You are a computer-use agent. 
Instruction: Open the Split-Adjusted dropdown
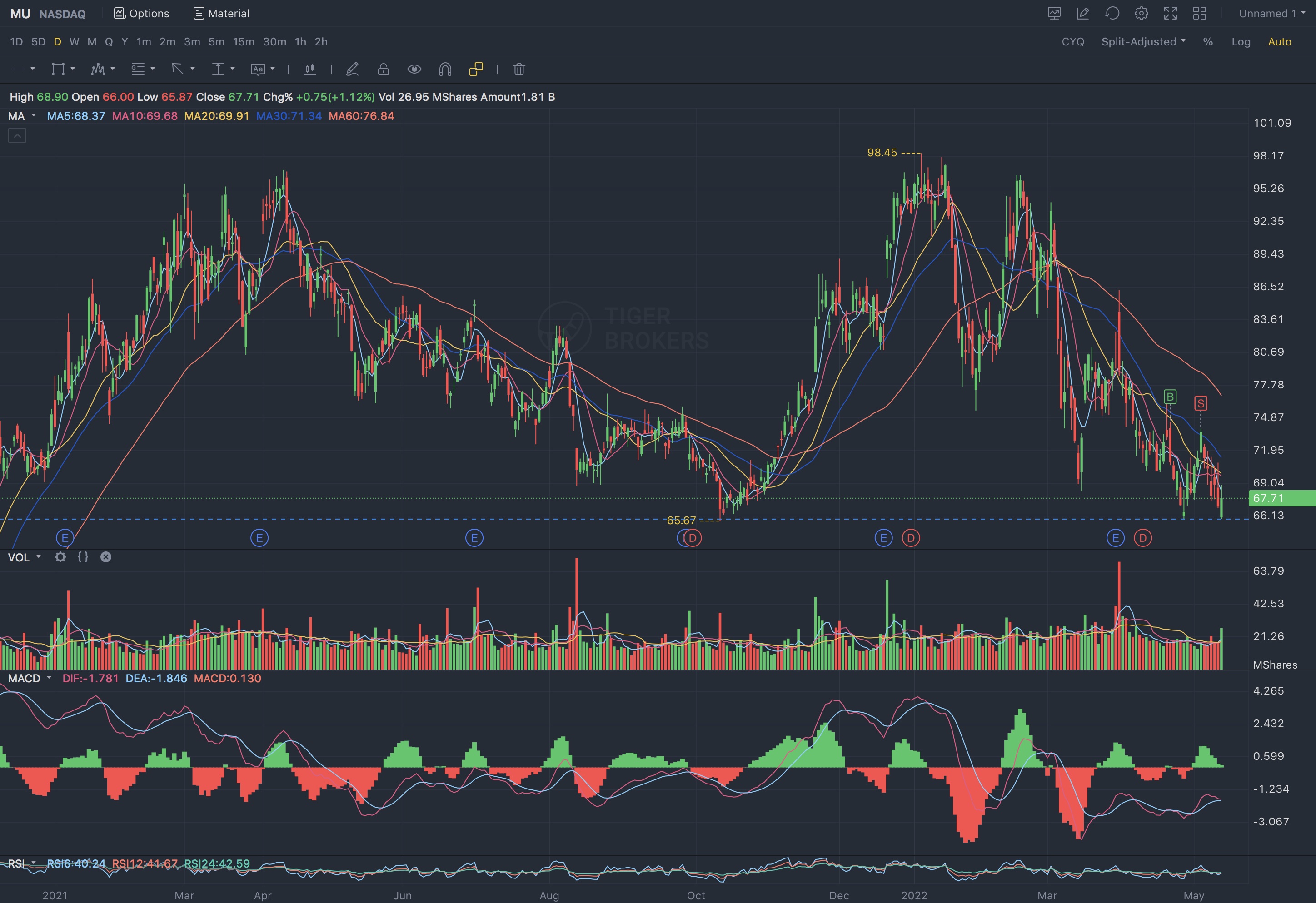coord(1143,41)
